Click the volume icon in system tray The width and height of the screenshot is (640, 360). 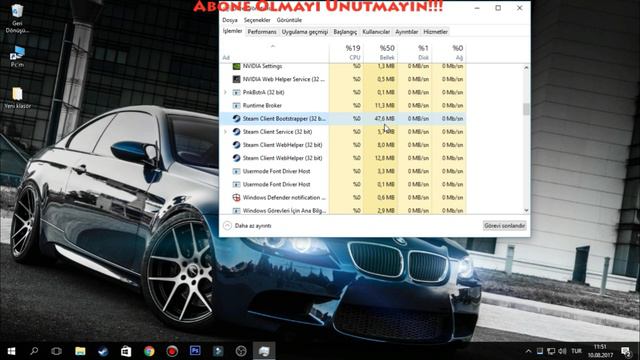562,351
